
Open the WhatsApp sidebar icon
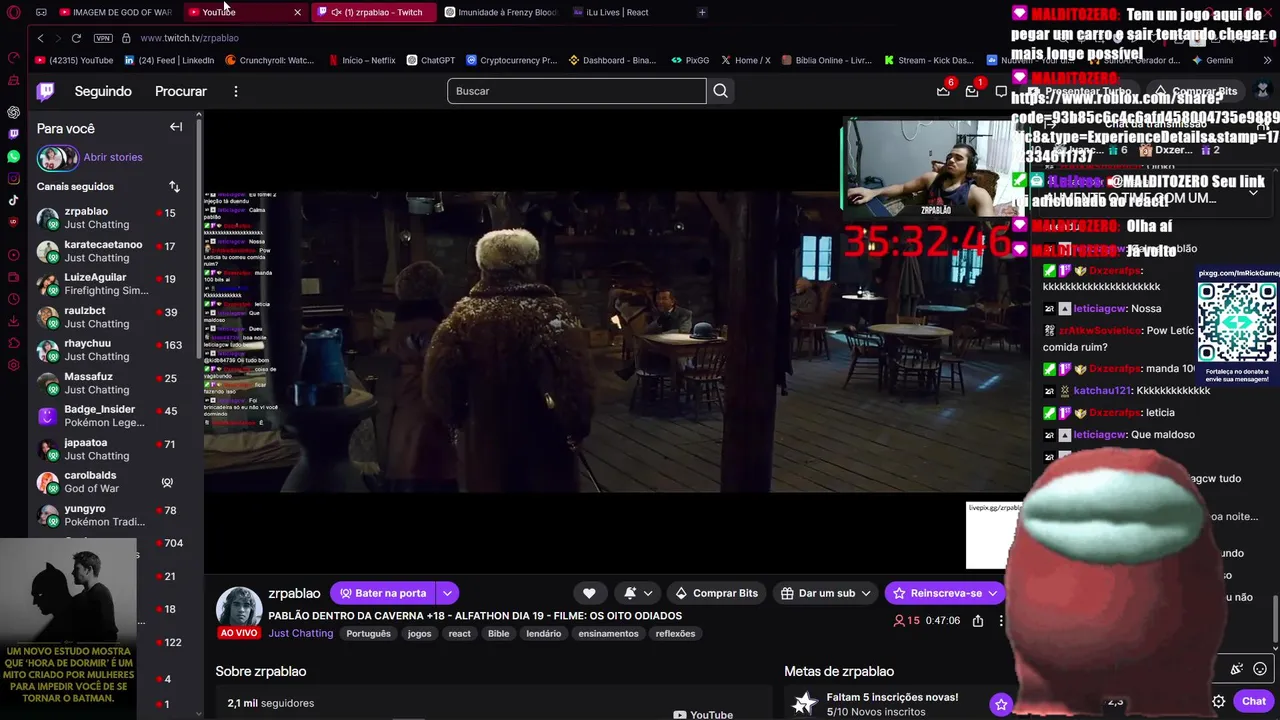click(14, 156)
